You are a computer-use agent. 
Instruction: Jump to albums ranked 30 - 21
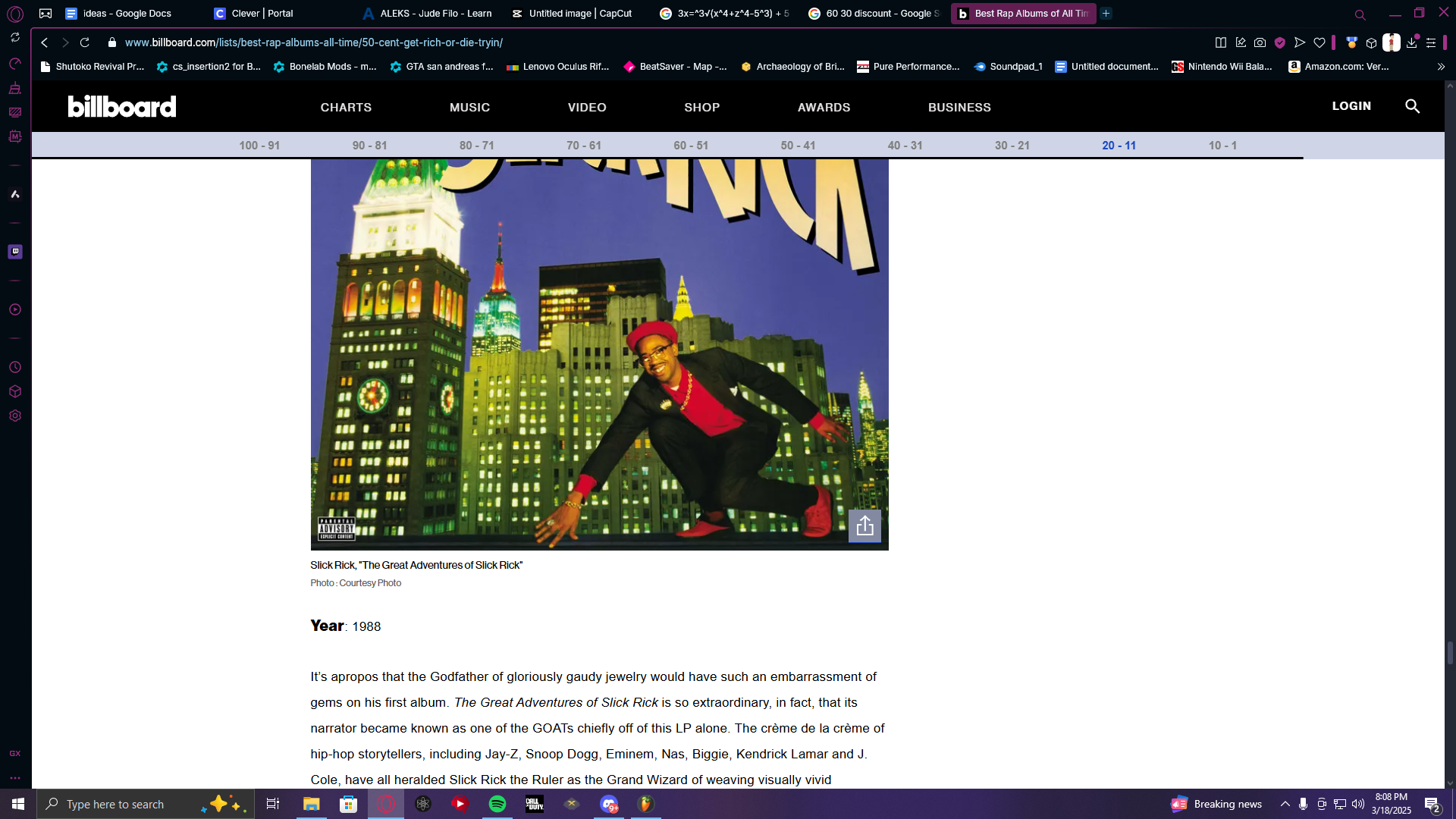point(1012,145)
